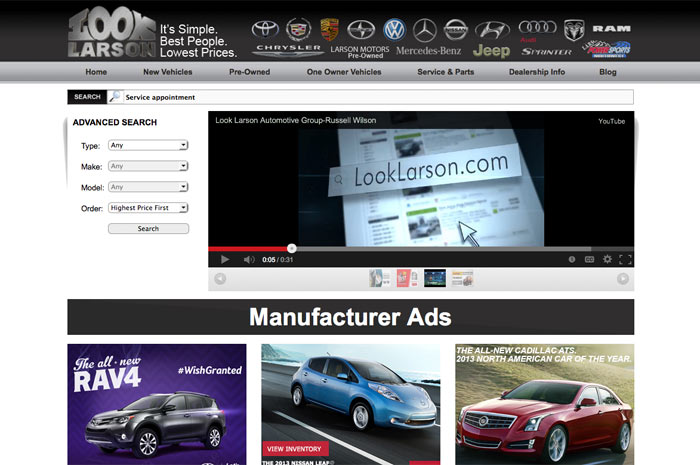Viewport: 700px width, 465px height.
Task: Click the Porsche crest logo
Action: coord(329,29)
